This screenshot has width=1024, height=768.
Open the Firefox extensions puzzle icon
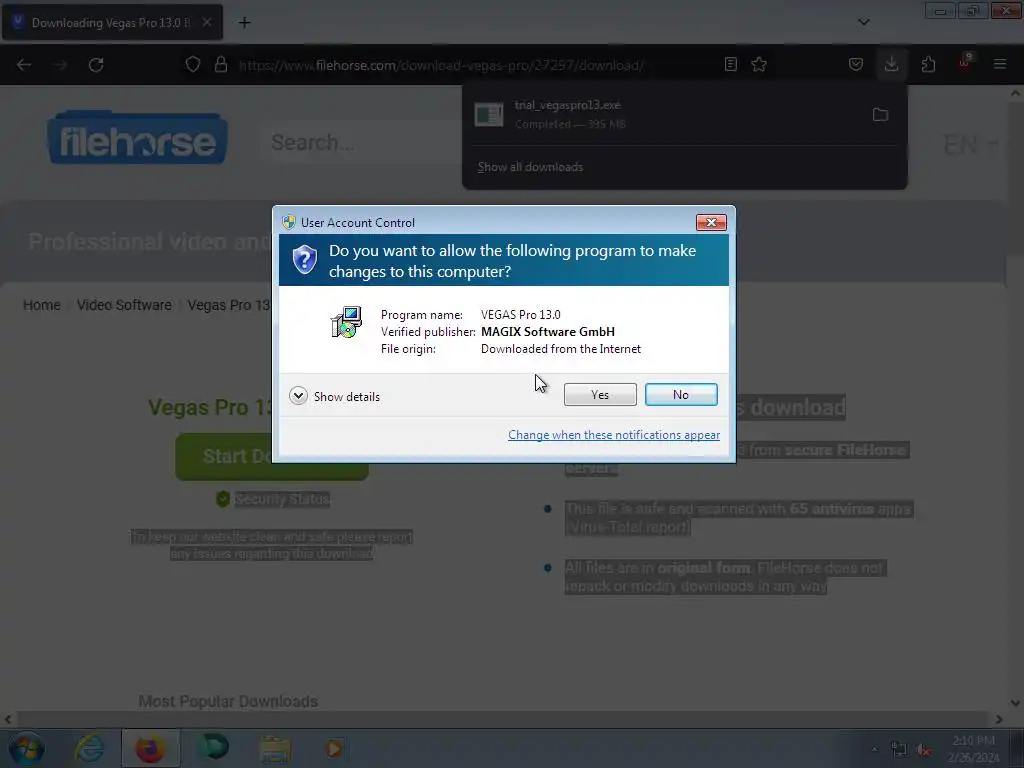coord(928,64)
